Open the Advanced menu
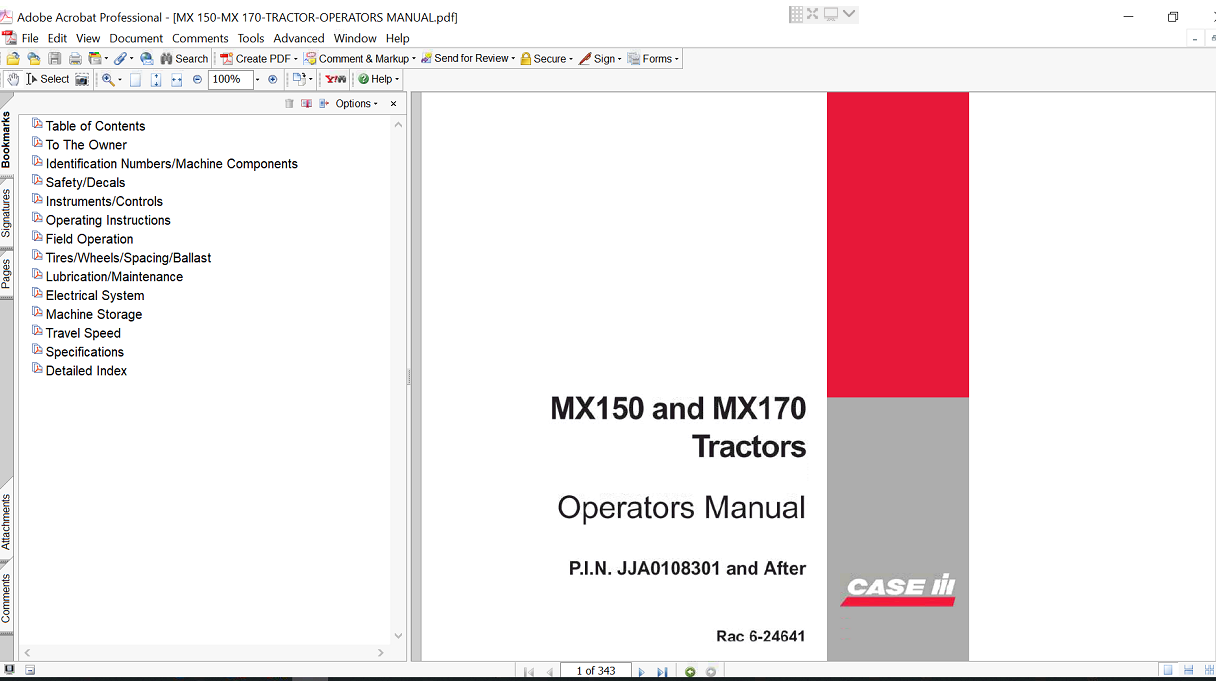This screenshot has height=681, width=1216. pyautogui.click(x=299, y=38)
